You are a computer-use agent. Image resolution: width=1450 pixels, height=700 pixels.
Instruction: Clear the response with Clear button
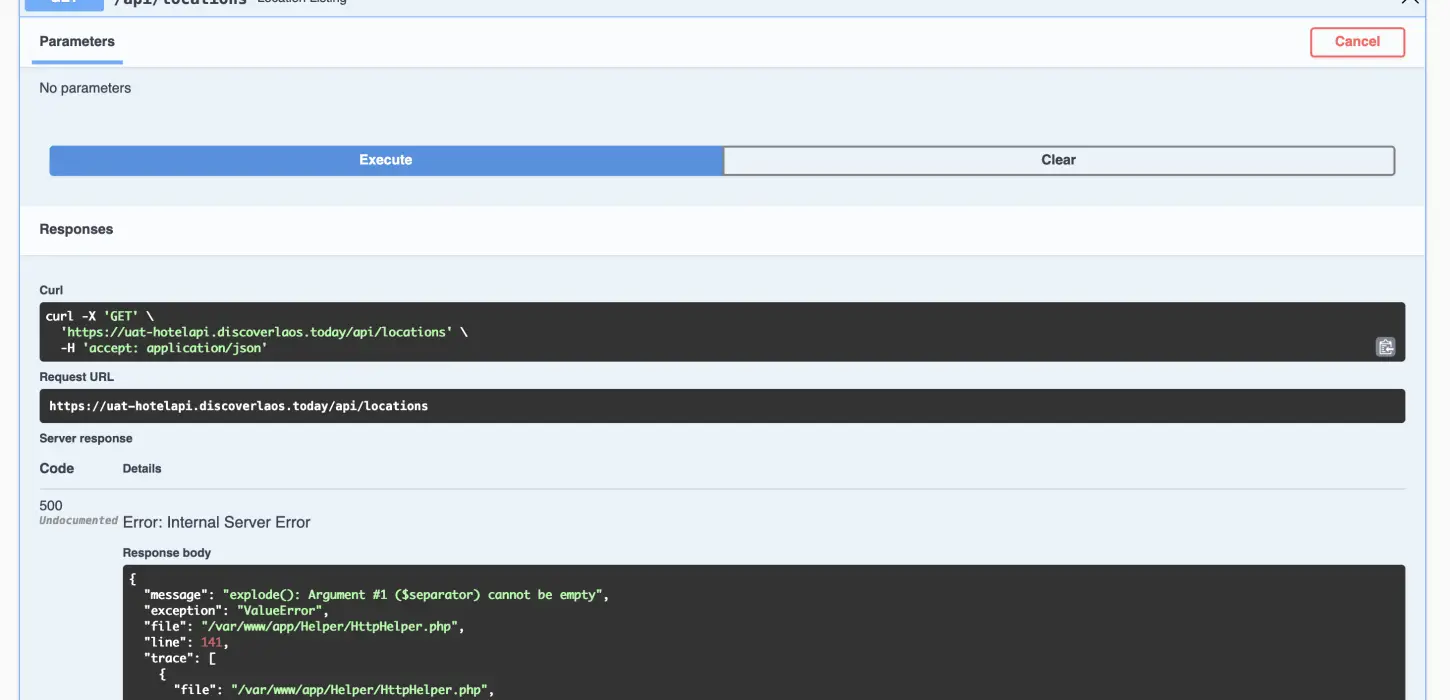click(1058, 160)
